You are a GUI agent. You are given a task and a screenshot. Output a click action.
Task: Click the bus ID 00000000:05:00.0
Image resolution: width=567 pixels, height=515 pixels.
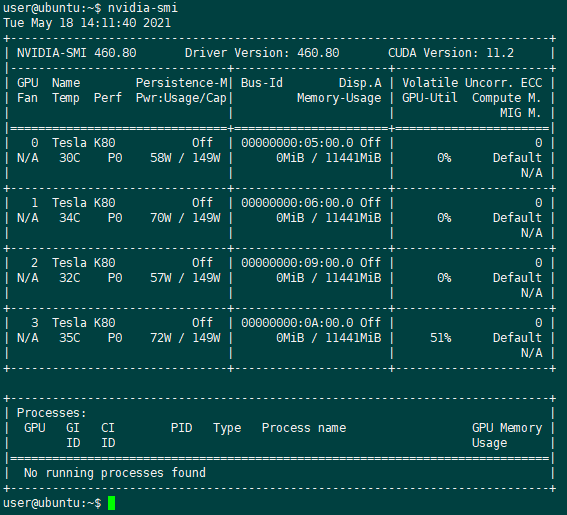click(297, 142)
